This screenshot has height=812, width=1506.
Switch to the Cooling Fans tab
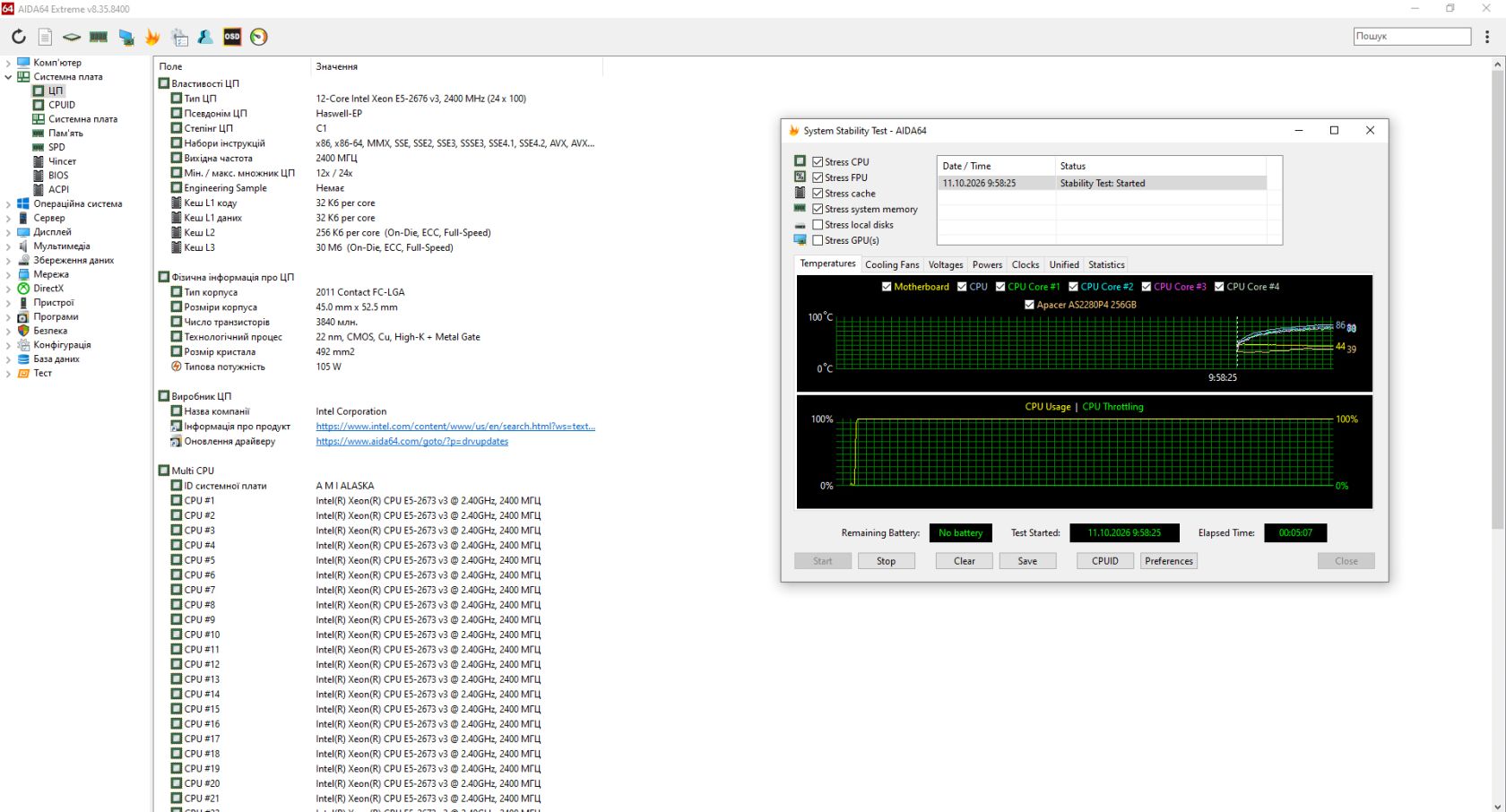point(892,264)
